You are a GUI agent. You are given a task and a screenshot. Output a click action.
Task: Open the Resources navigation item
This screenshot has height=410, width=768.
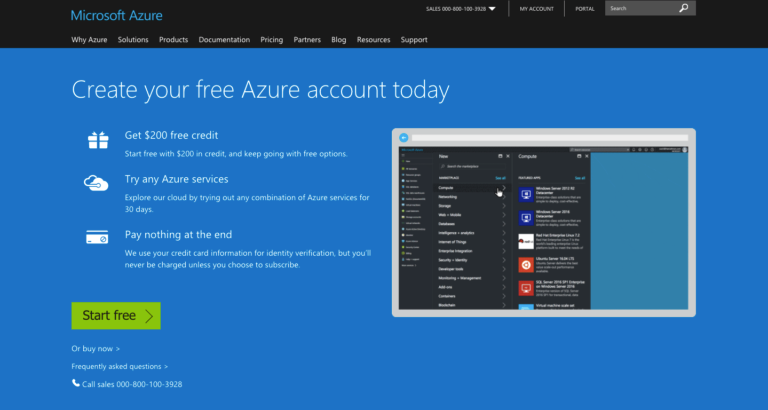[x=374, y=40]
